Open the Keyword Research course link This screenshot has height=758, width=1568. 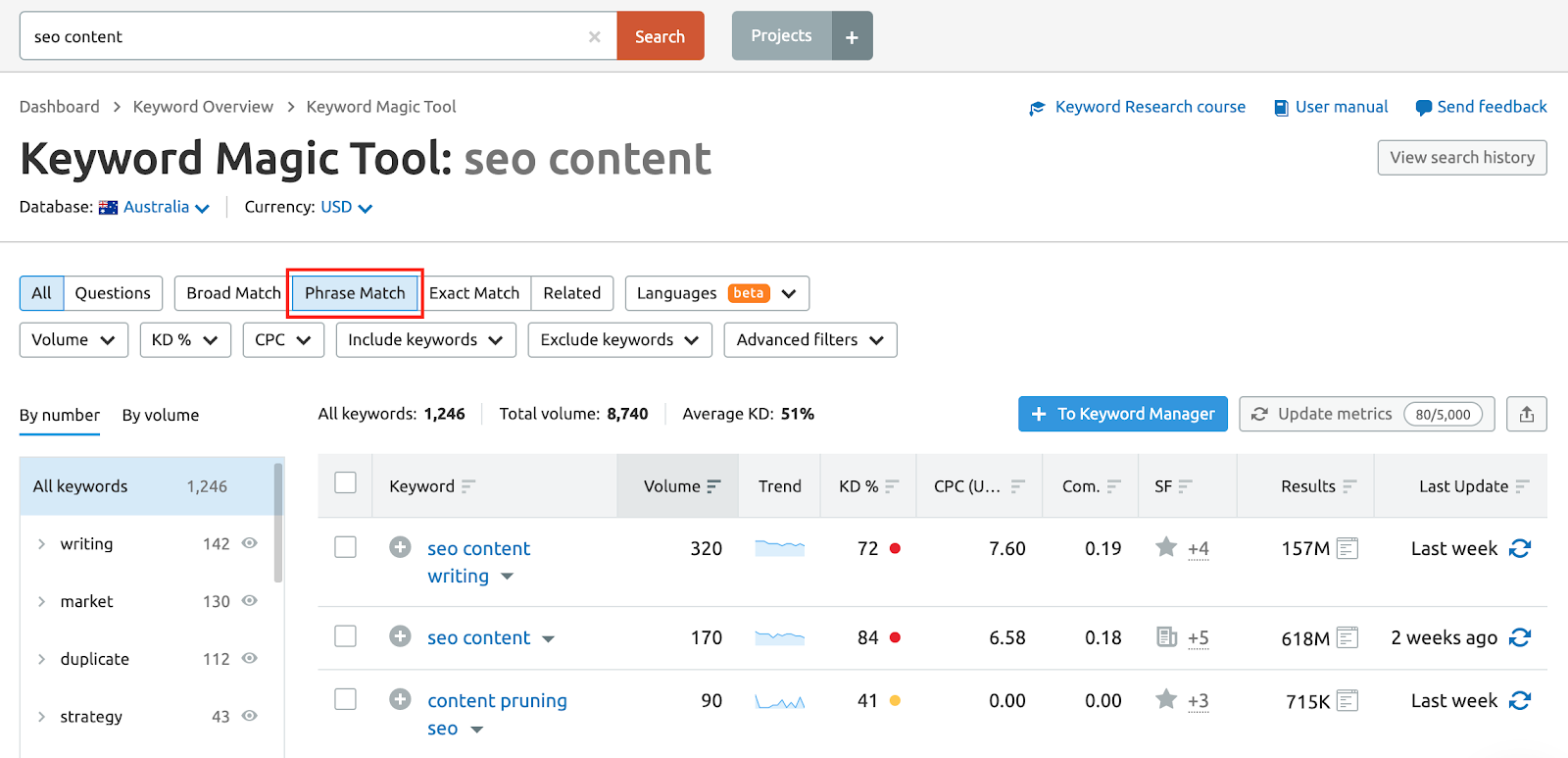tap(1150, 107)
